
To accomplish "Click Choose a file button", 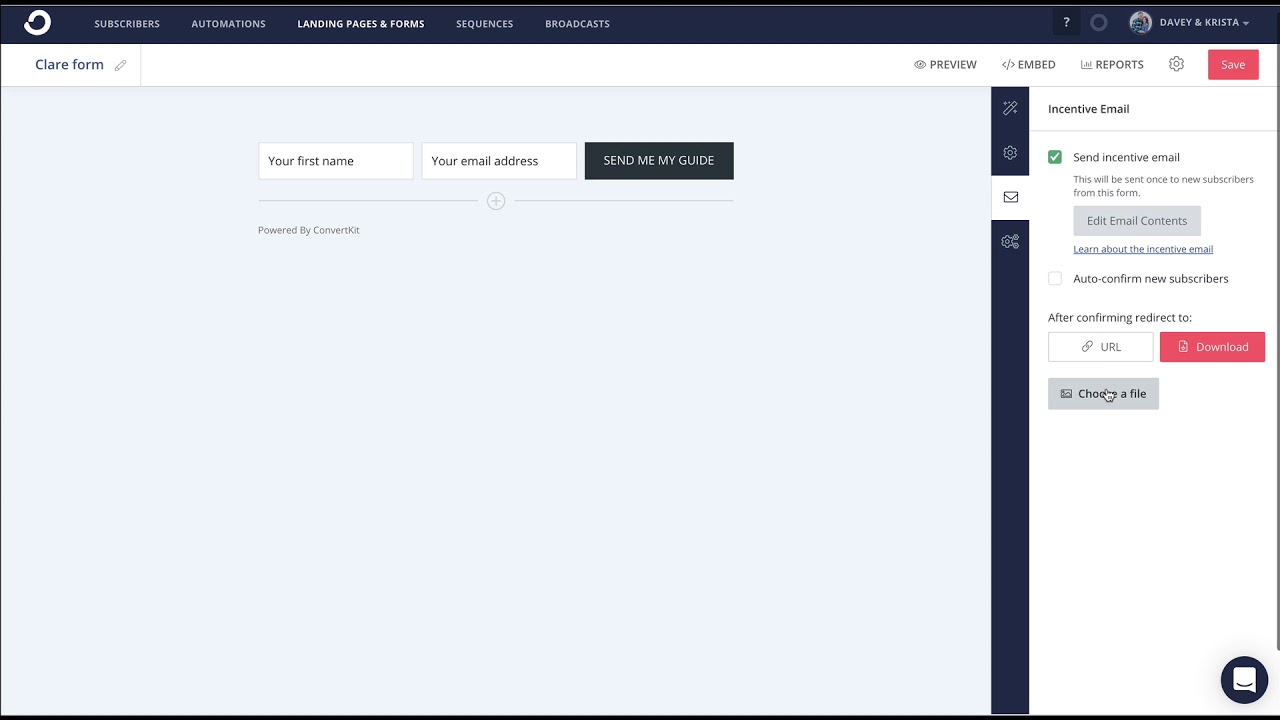I will point(1103,393).
